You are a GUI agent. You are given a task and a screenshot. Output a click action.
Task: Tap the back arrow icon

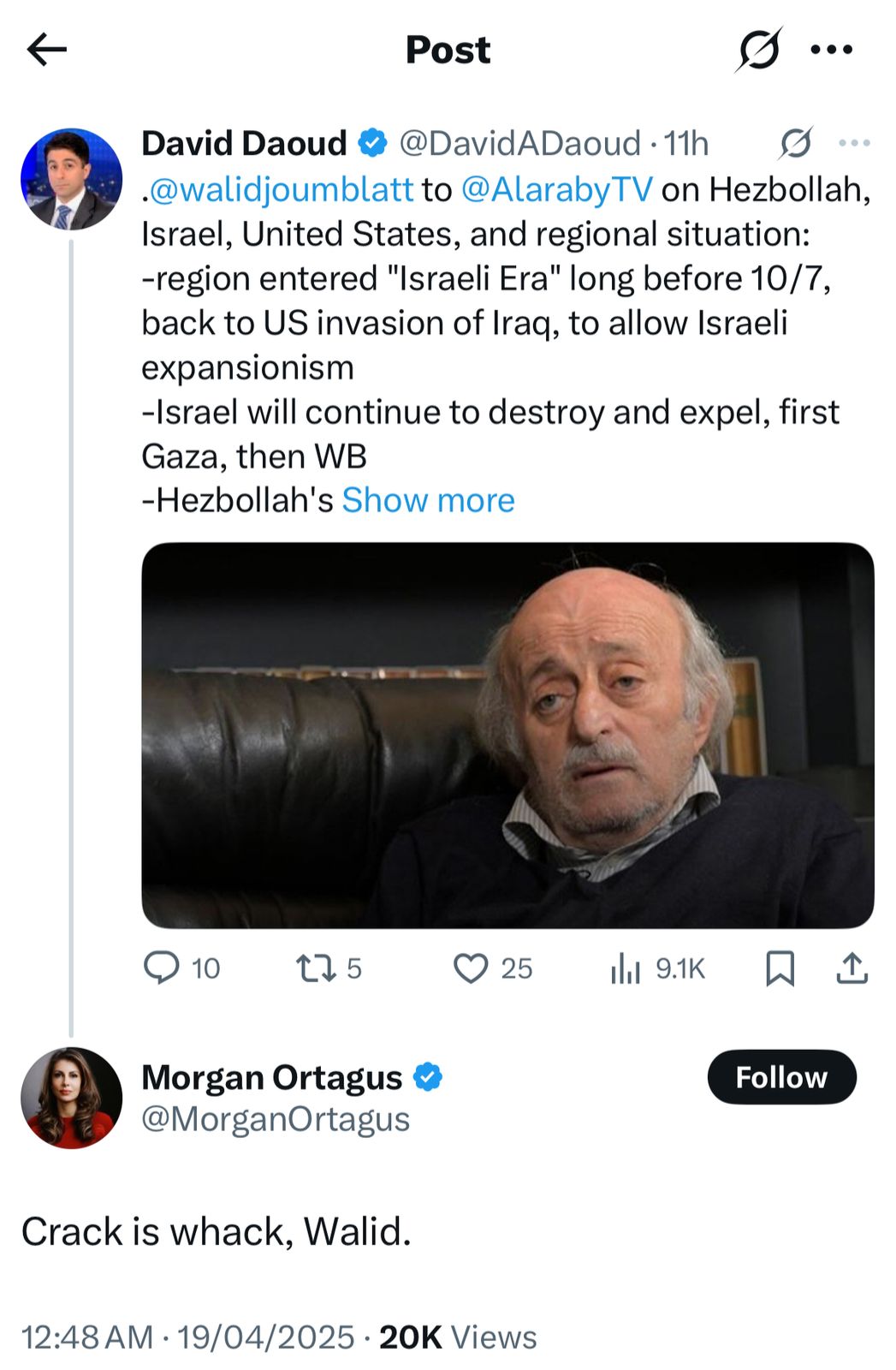[x=46, y=50]
